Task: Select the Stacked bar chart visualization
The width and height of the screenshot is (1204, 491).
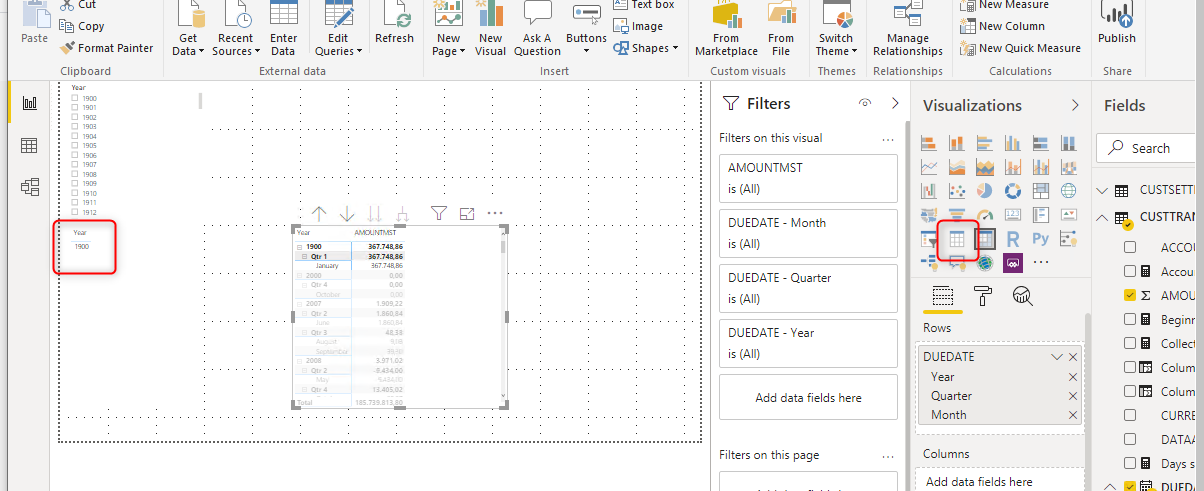Action: [929, 142]
